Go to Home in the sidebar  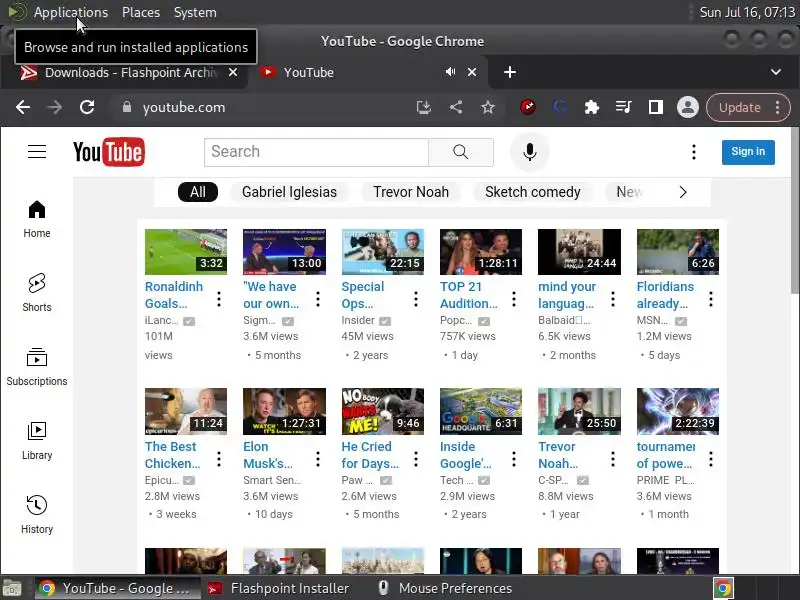[37, 219]
